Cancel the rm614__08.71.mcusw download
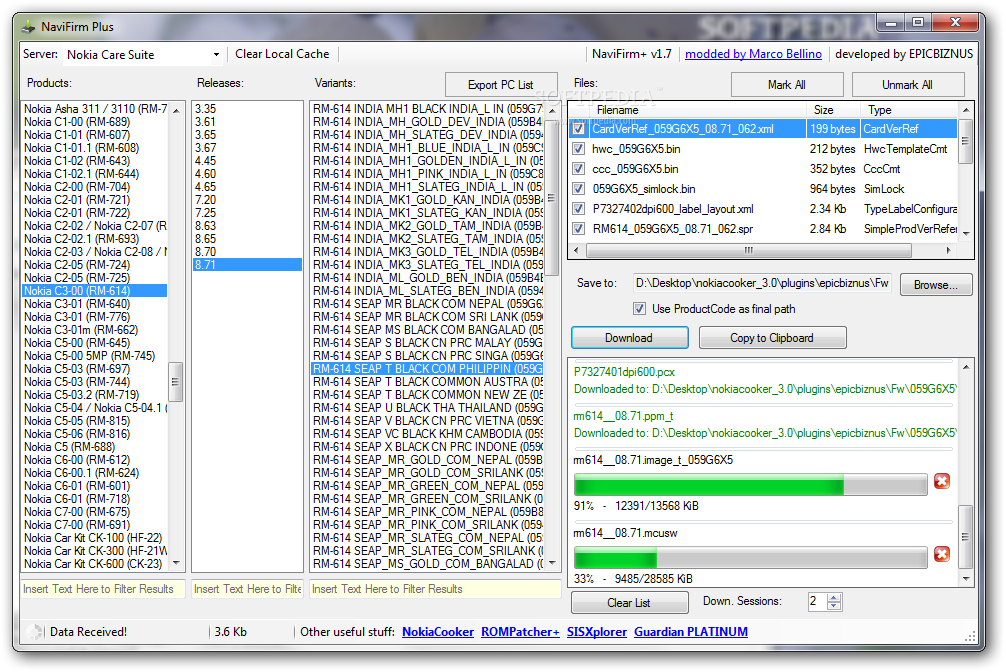The width and height of the screenshot is (1006, 672). coord(941,554)
